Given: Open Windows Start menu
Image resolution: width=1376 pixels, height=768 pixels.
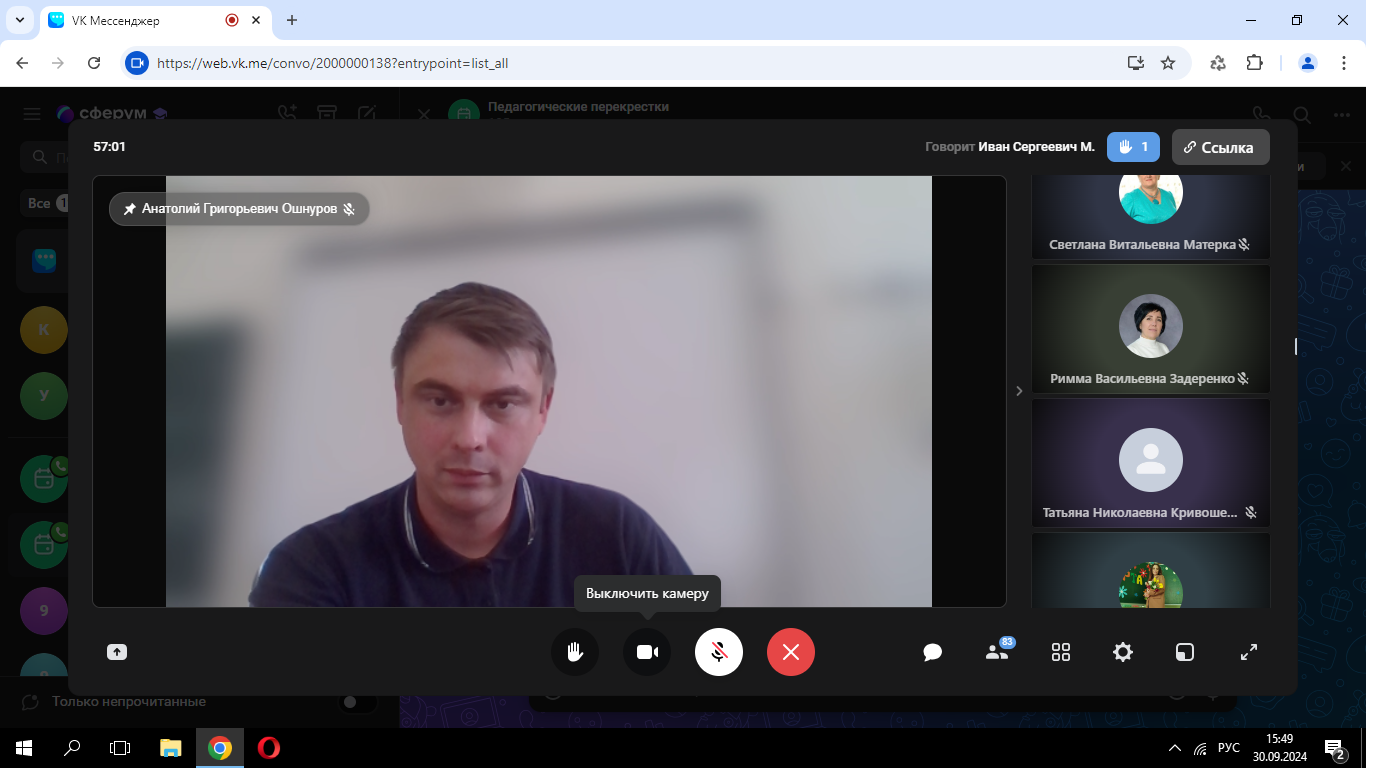Looking at the screenshot, I should click(x=24, y=747).
